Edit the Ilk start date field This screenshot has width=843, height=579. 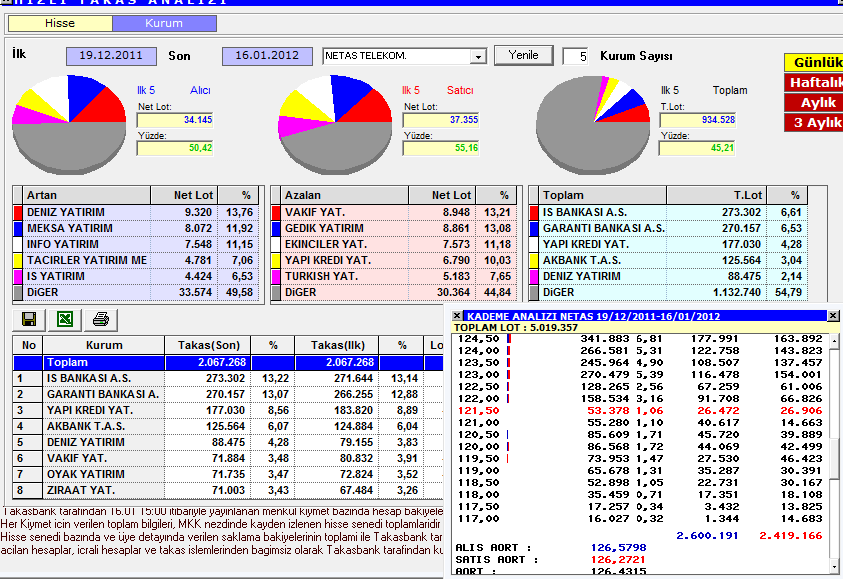(111, 55)
